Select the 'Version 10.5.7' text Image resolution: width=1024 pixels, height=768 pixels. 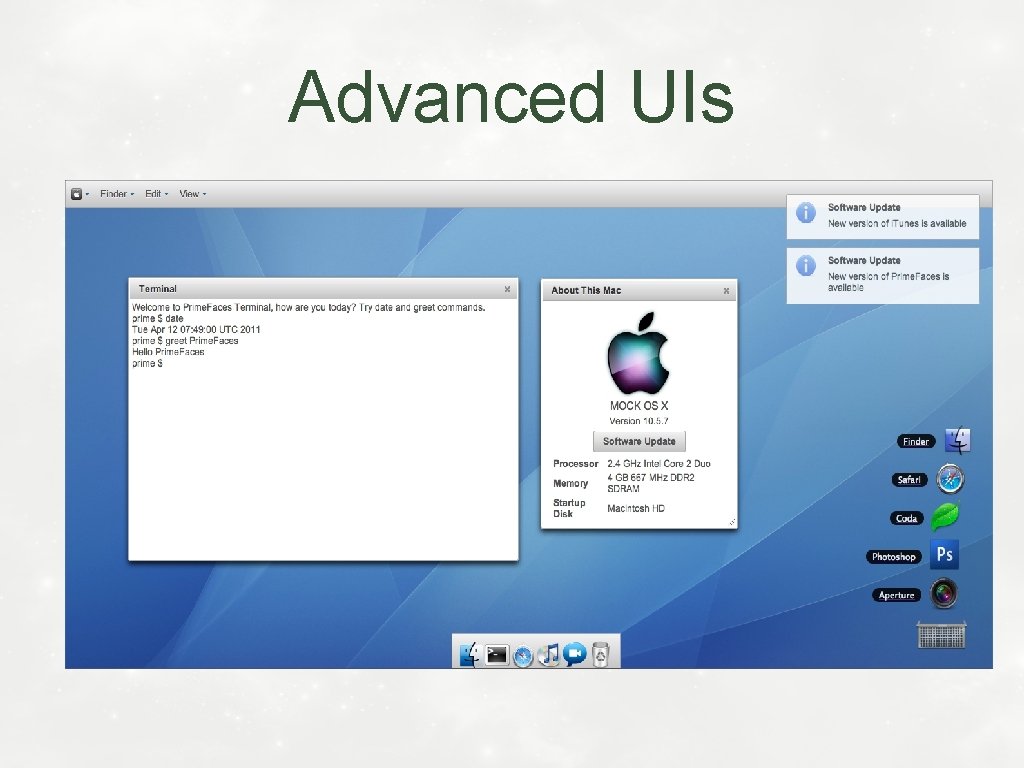pyautogui.click(x=639, y=421)
